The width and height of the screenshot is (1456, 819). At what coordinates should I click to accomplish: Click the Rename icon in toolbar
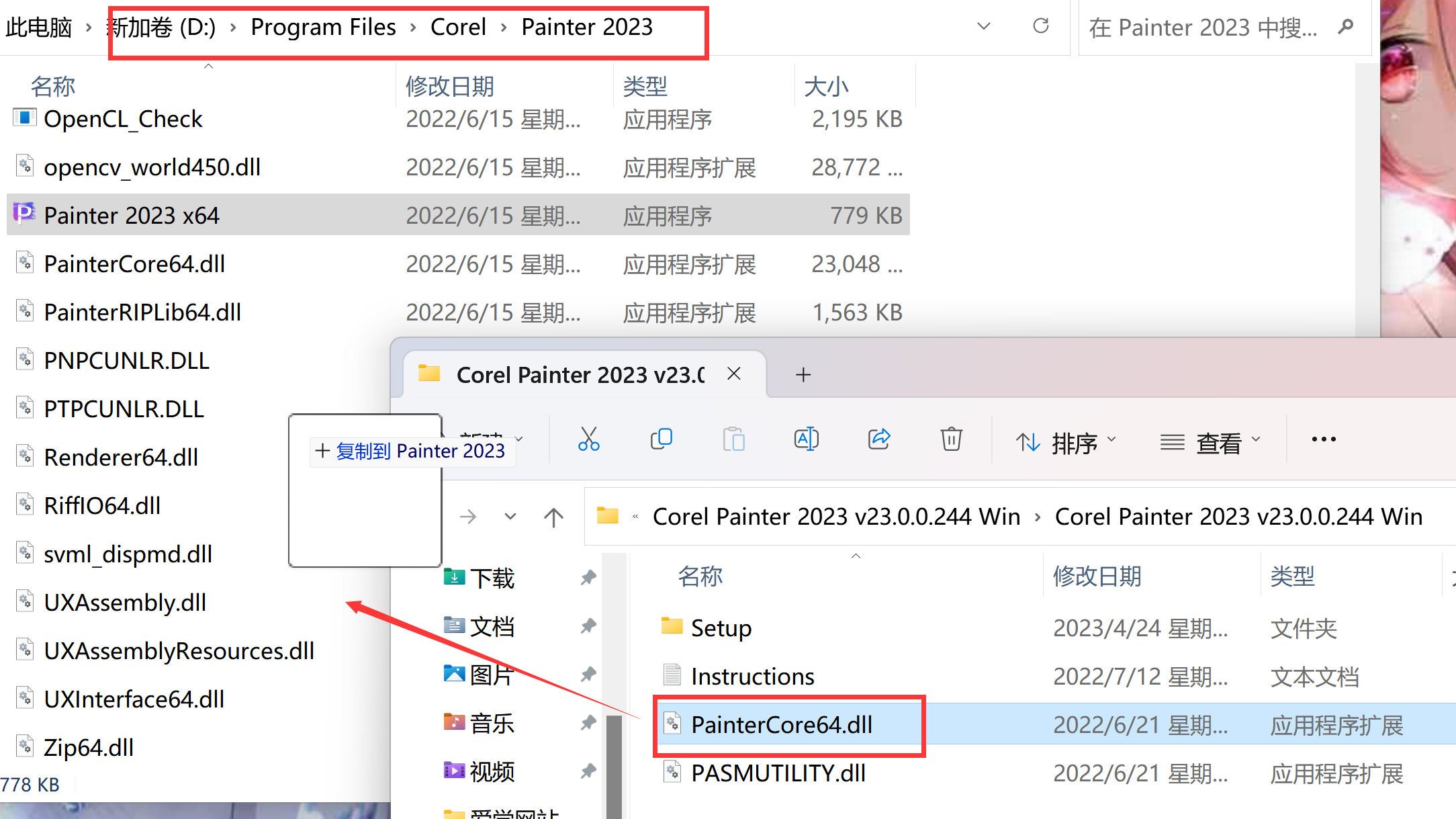click(x=806, y=439)
